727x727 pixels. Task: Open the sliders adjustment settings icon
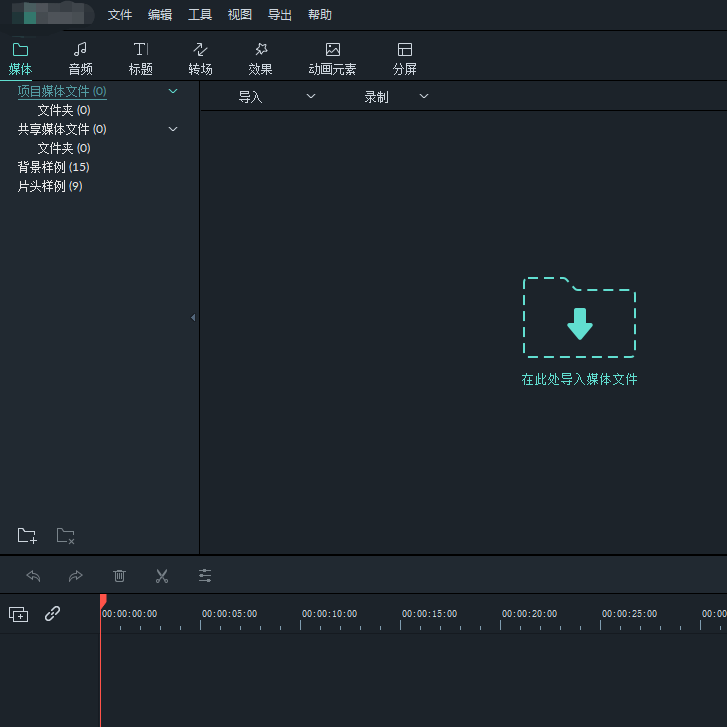pyautogui.click(x=205, y=576)
